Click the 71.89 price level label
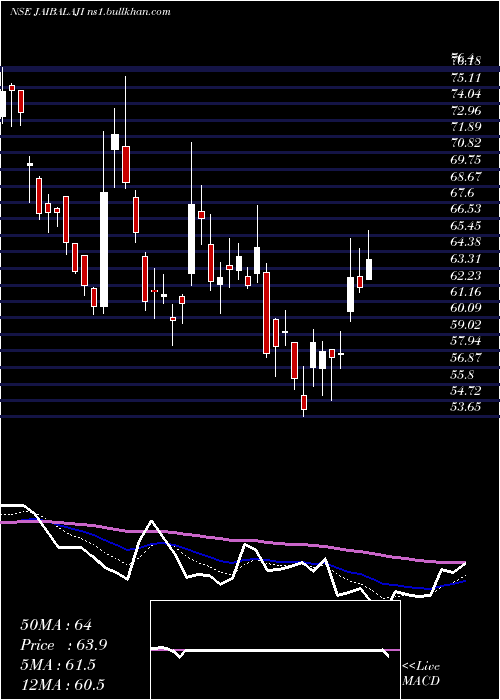Viewport: 500px width, 700px height. point(467,127)
